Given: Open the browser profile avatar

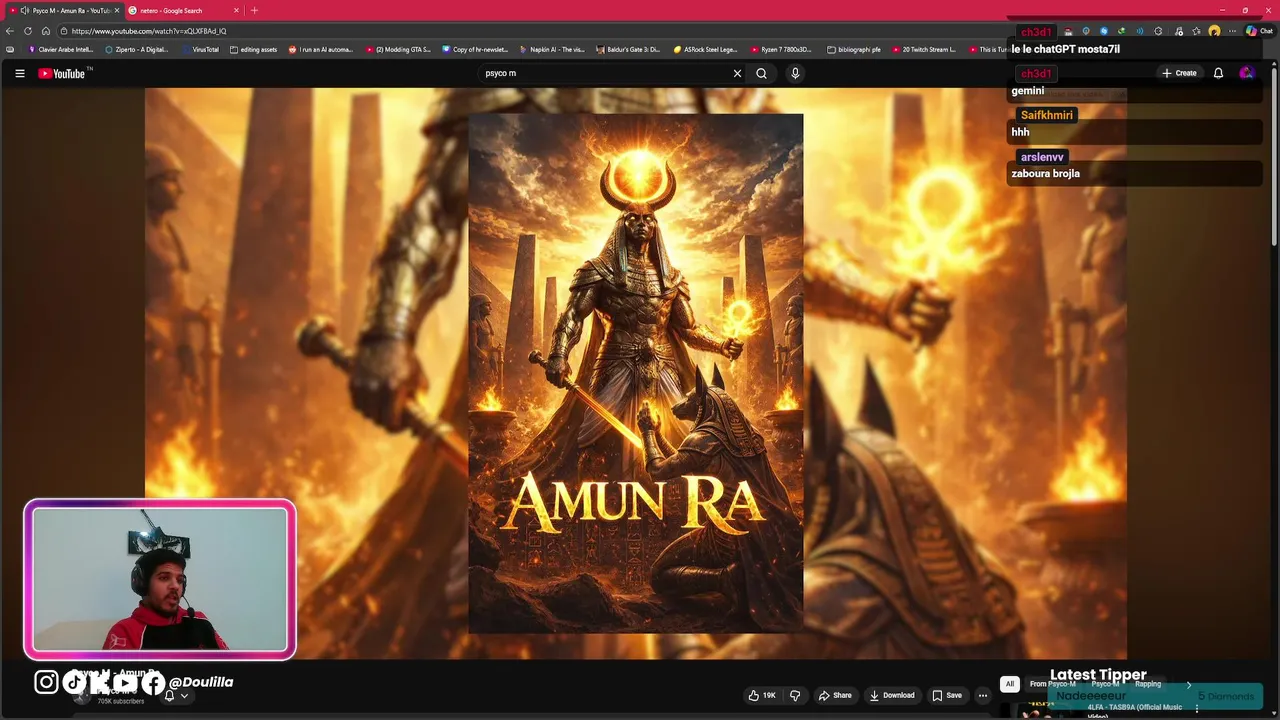Looking at the screenshot, I should pos(1214,31).
